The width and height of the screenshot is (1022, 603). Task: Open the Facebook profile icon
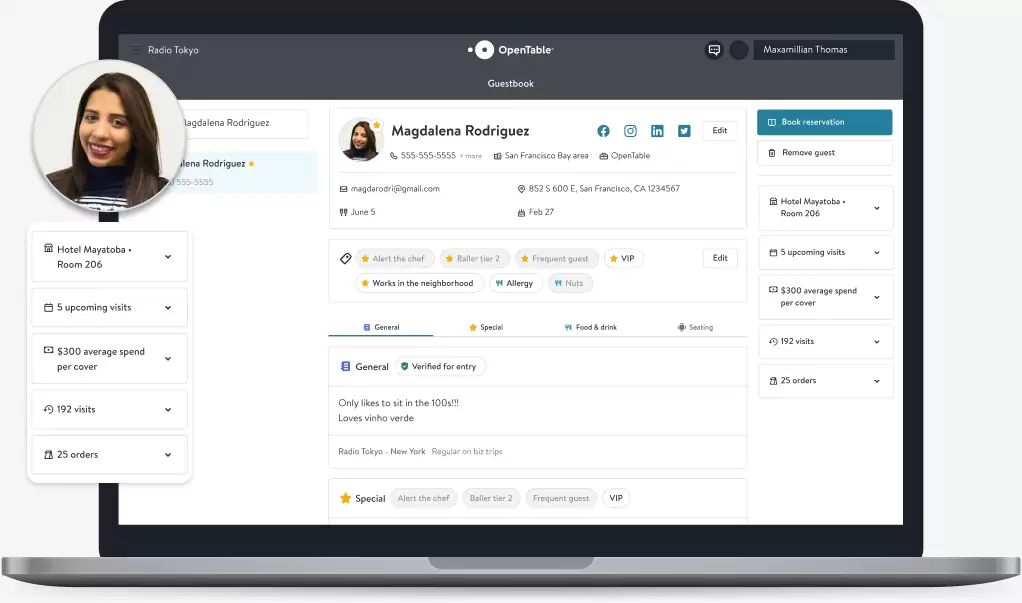[603, 131]
